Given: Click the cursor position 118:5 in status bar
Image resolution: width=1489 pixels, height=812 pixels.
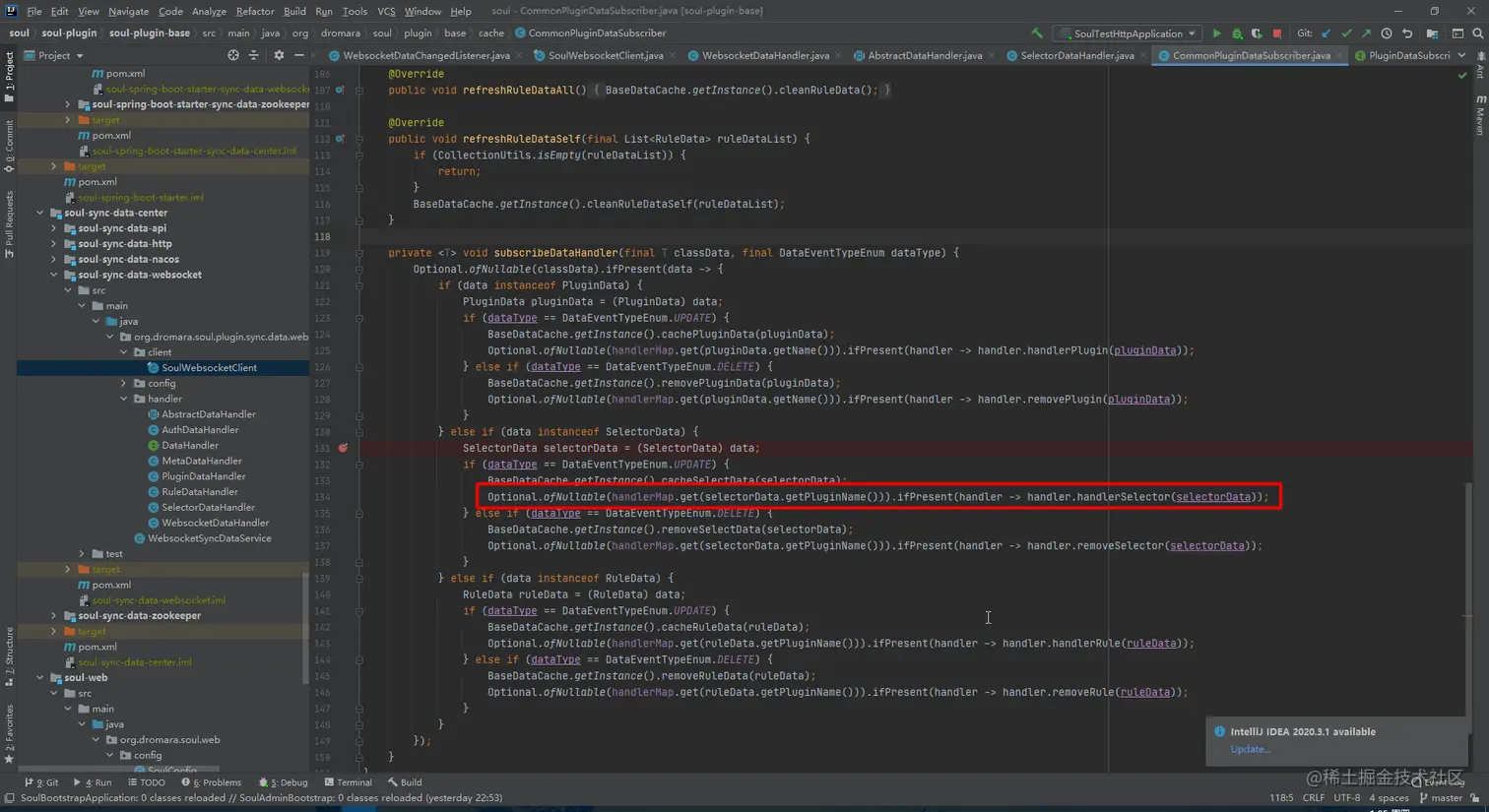Looking at the screenshot, I should pos(1281,798).
